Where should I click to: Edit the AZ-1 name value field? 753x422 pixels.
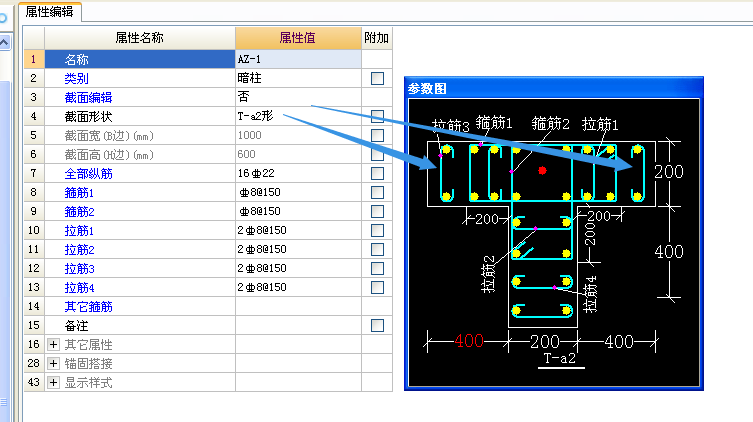tap(298, 59)
